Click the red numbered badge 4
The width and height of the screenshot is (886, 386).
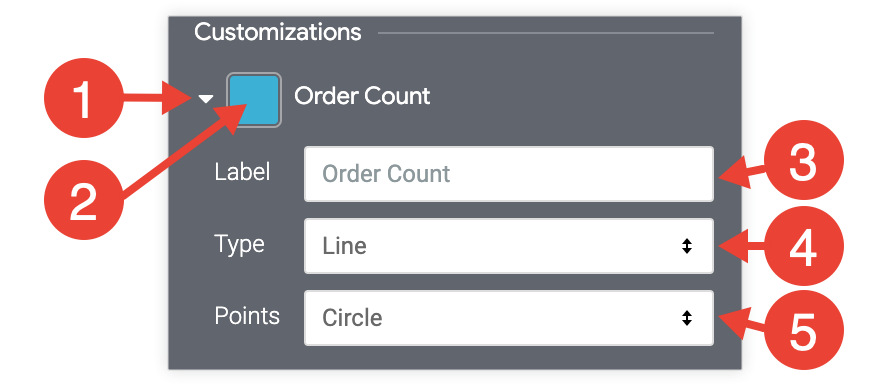[803, 246]
